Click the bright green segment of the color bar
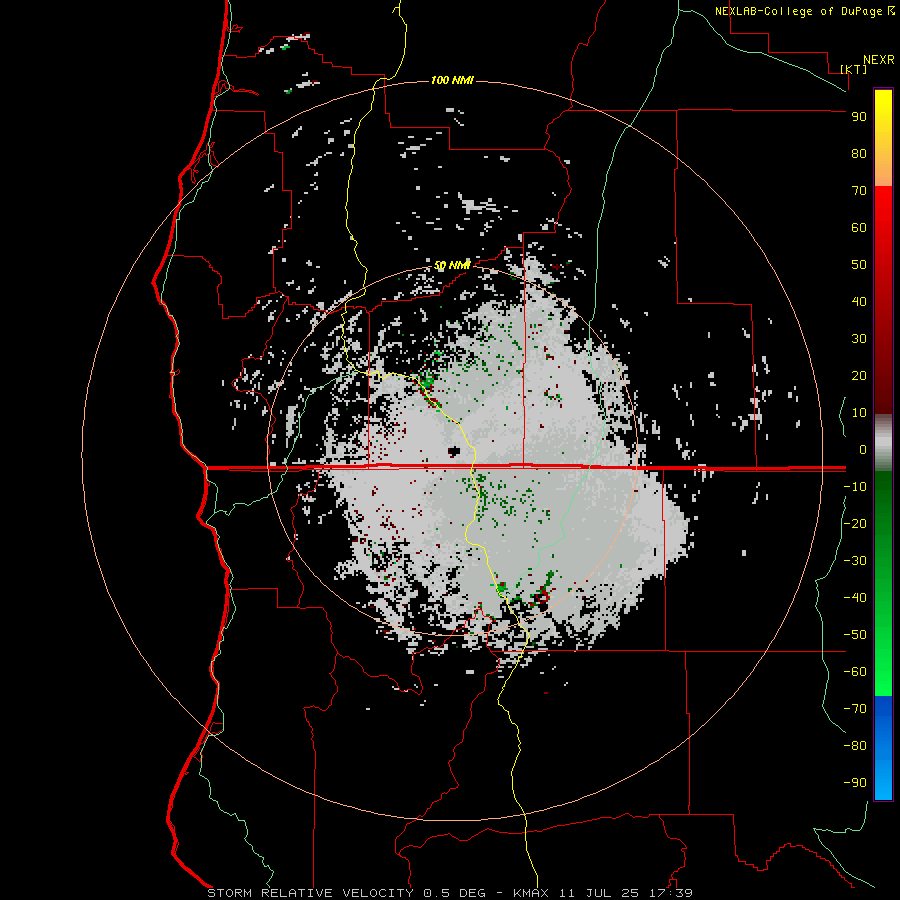The width and height of the screenshot is (900, 900). [x=883, y=643]
